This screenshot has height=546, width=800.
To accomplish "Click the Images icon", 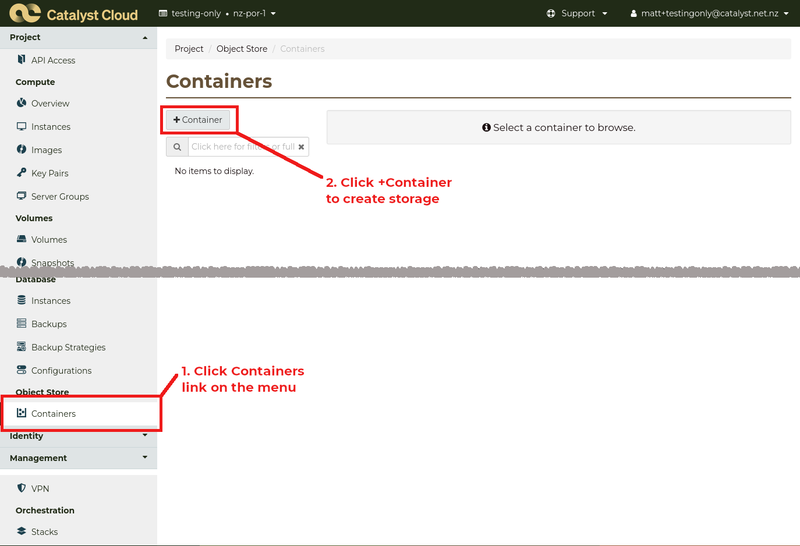I will (21, 150).
